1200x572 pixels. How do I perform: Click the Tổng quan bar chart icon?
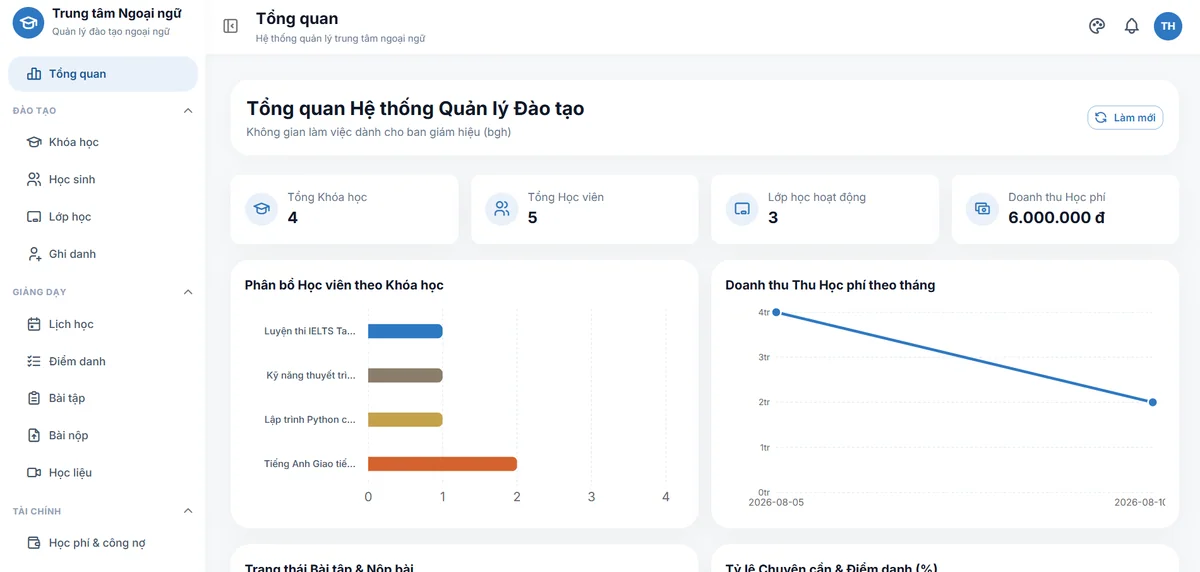[x=34, y=74]
